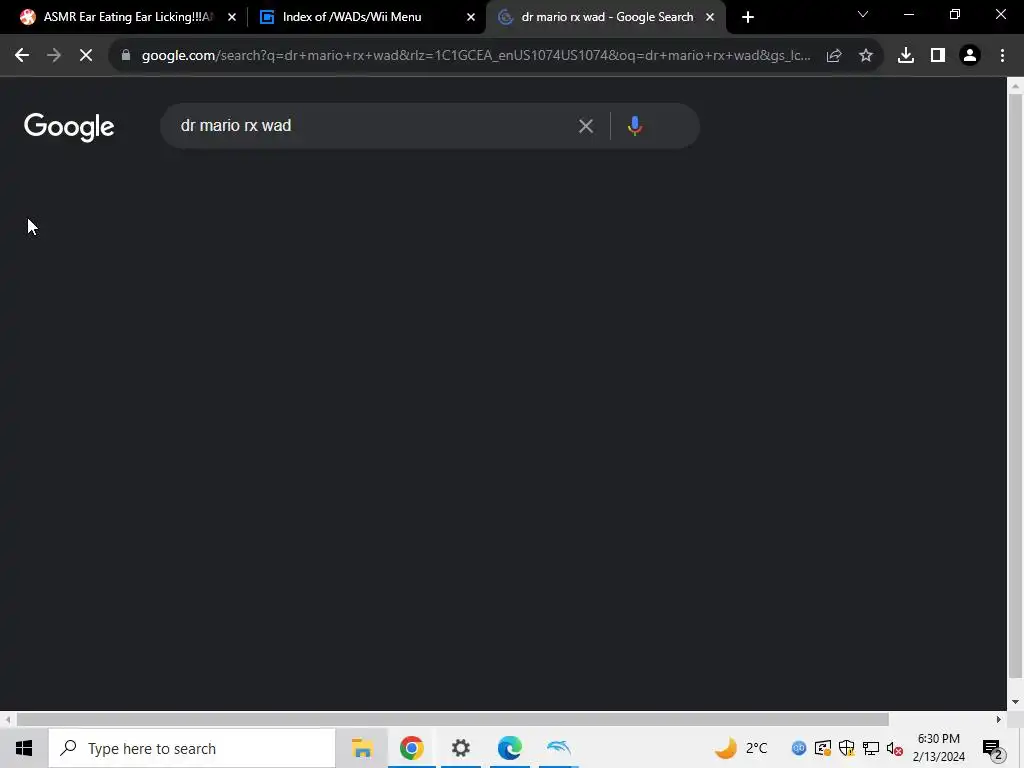Open Chrome from the taskbar
The image size is (1024, 768).
coord(411,748)
